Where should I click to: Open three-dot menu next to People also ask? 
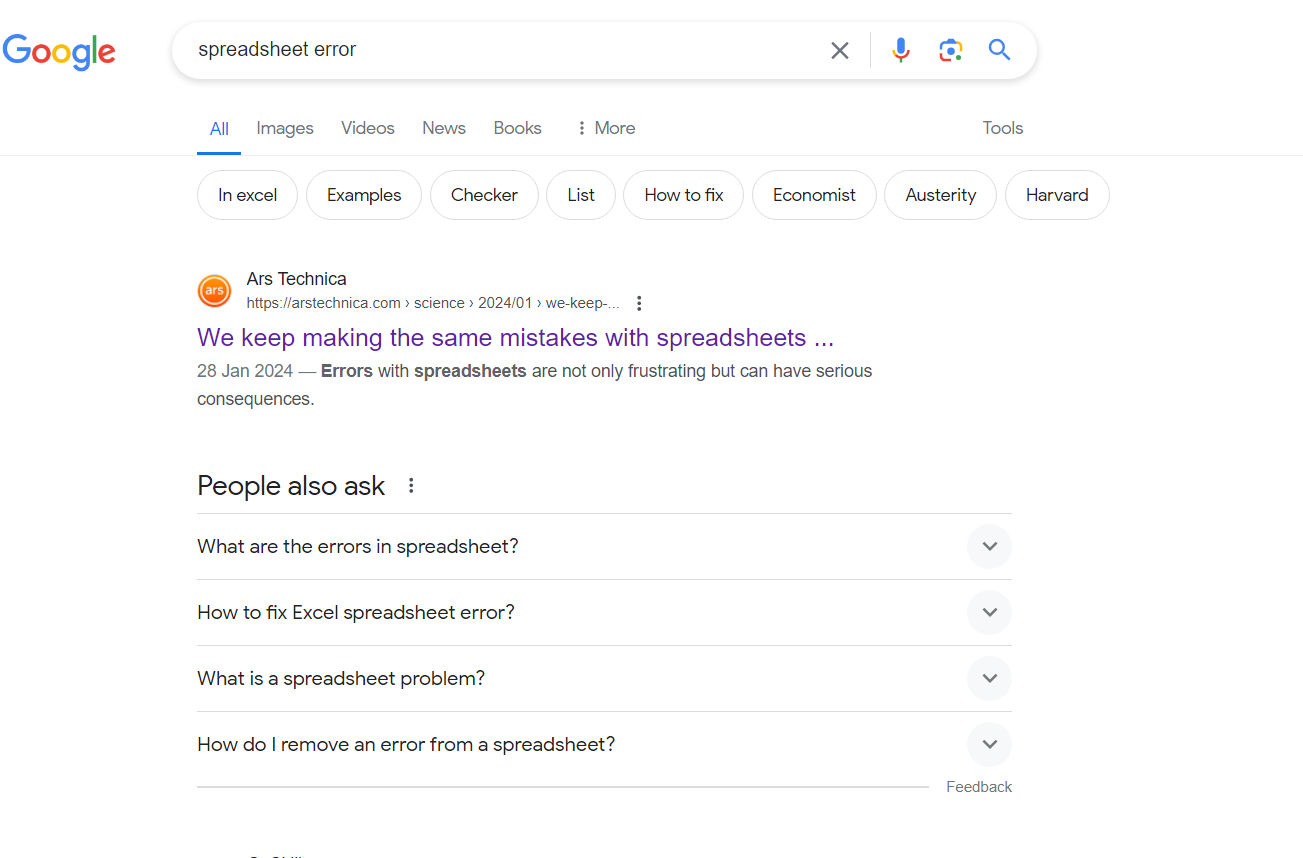tap(410, 486)
